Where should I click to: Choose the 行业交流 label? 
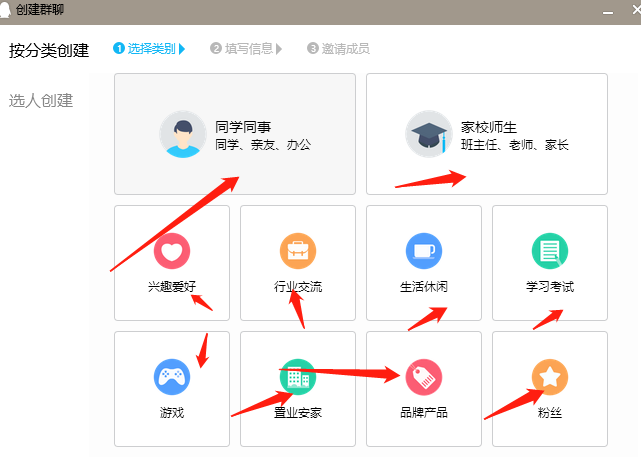(x=298, y=287)
